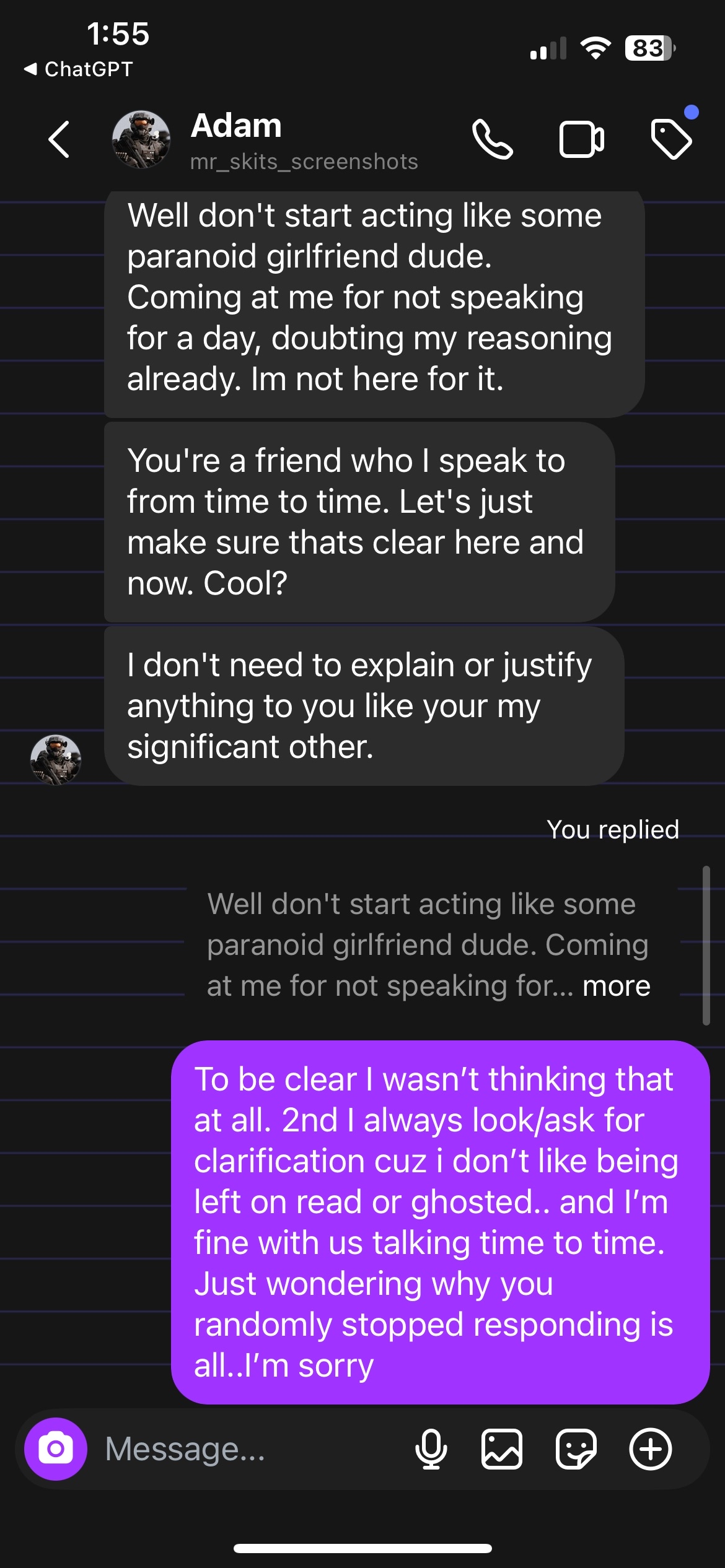This screenshot has width=725, height=1568.
Task: Tap the "I don't need to explain" message
Action: click(x=363, y=706)
